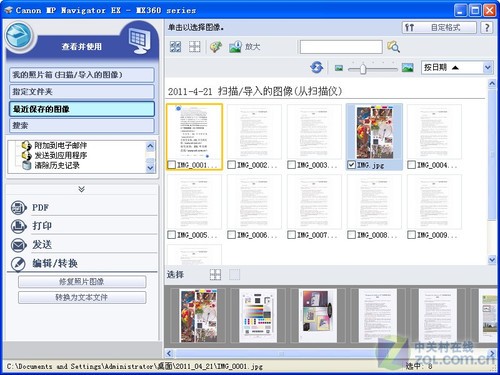Screen dimensions: 500x375
Task: Check the IMG_0001 checkbox
Action: click(x=172, y=165)
